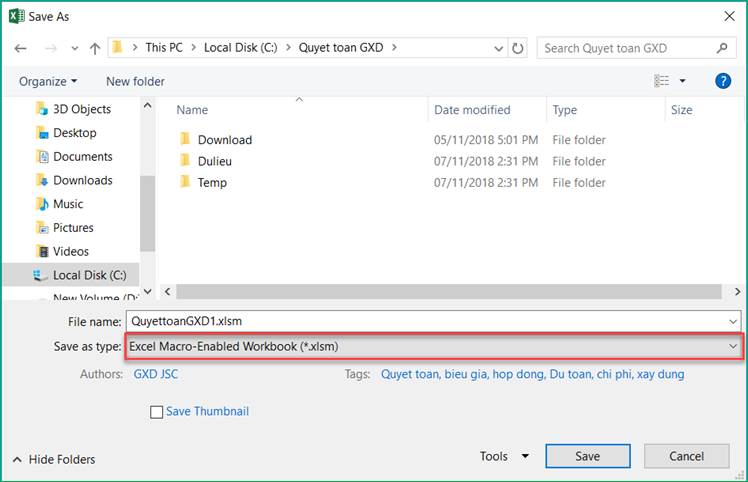The image size is (748, 482).
Task: Click the Cancel button
Action: point(686,456)
